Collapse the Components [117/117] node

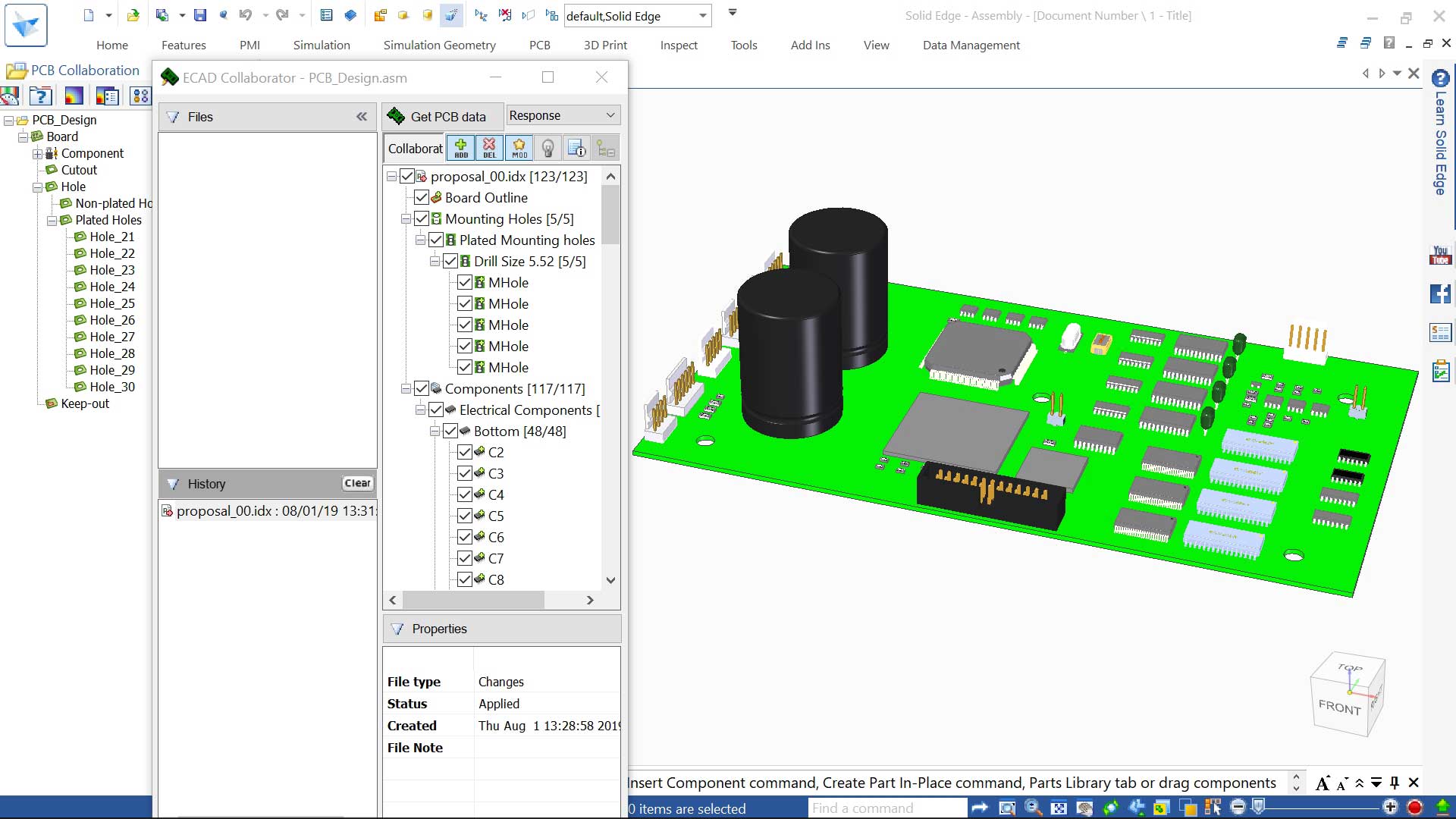point(406,389)
